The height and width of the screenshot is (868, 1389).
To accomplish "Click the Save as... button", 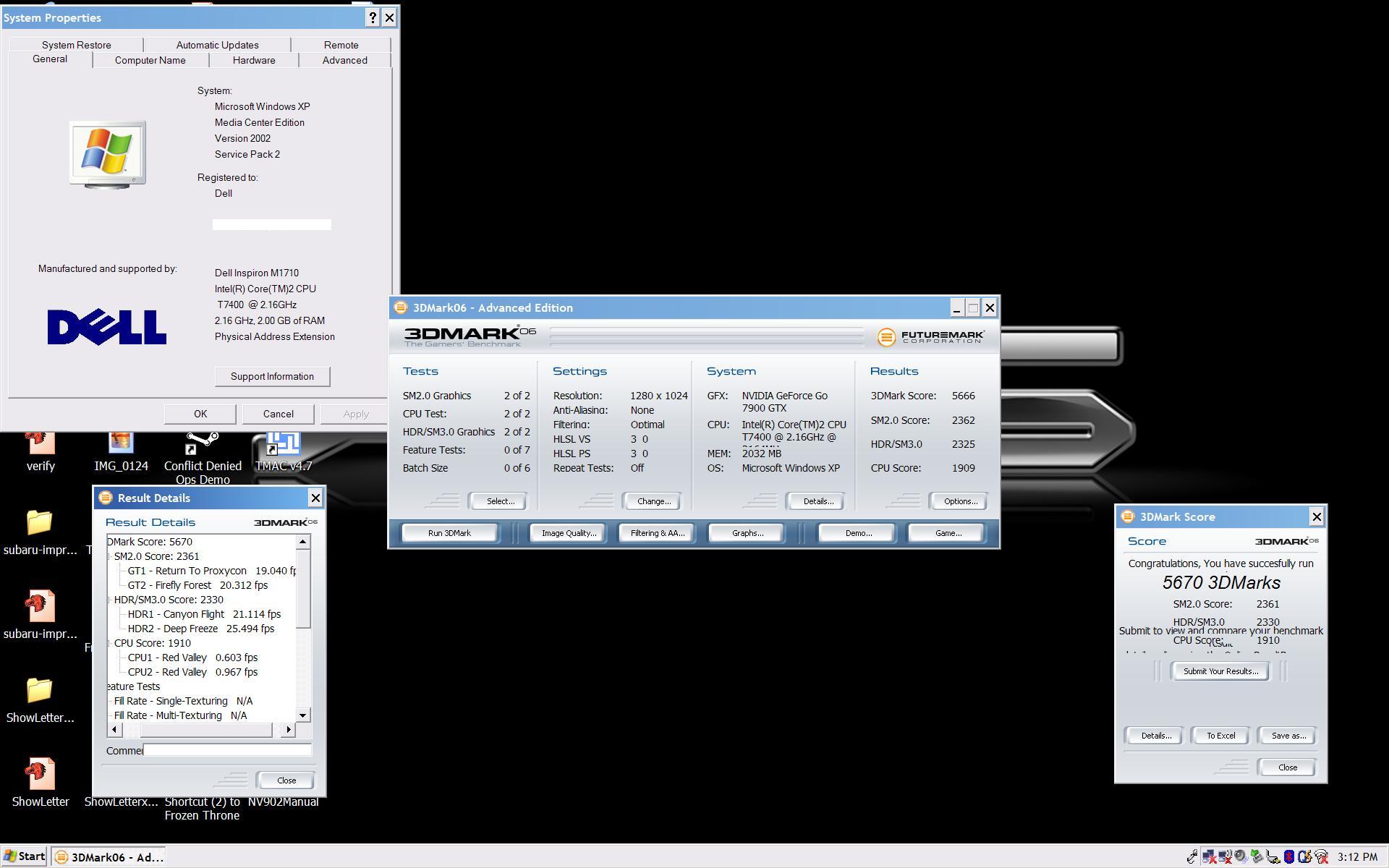I will tap(1288, 736).
